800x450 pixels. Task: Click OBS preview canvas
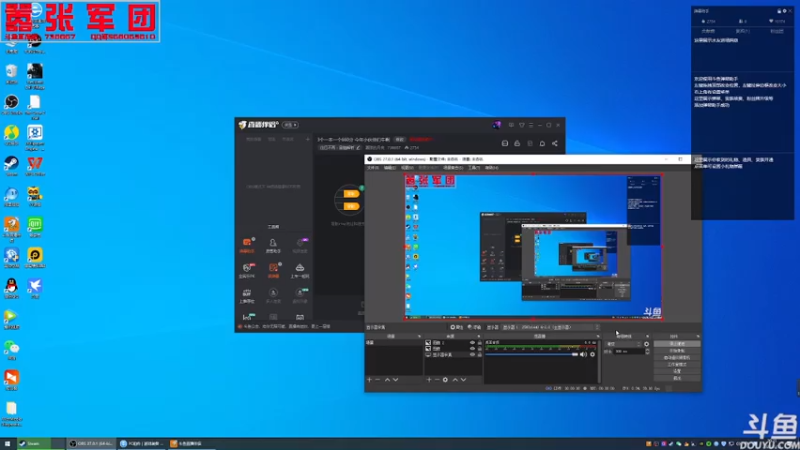[534, 247]
